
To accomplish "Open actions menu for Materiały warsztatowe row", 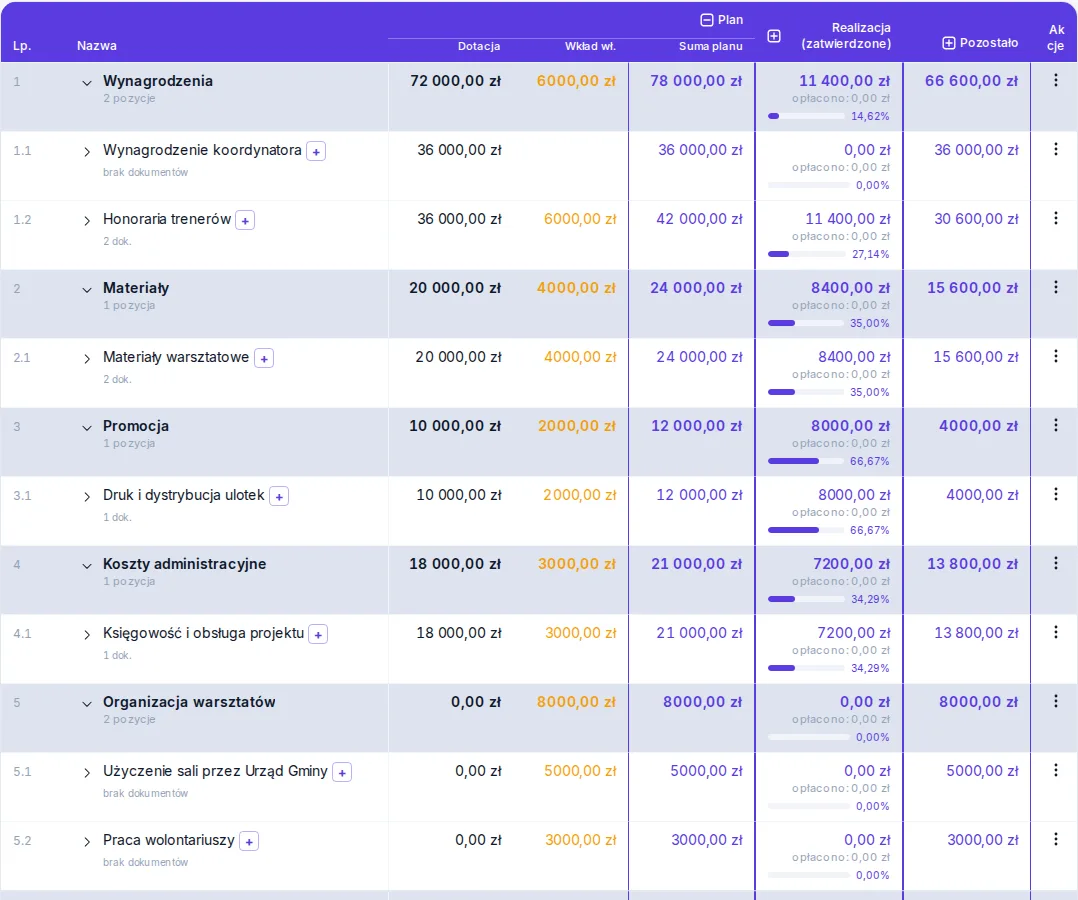I will pos(1055,356).
